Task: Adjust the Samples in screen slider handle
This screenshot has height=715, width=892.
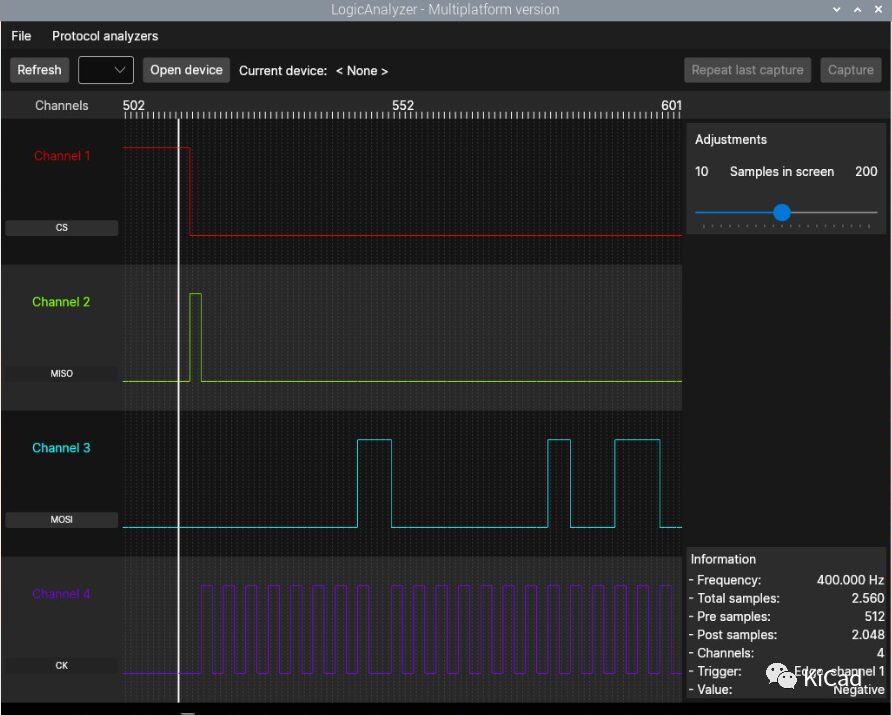Action: 782,212
